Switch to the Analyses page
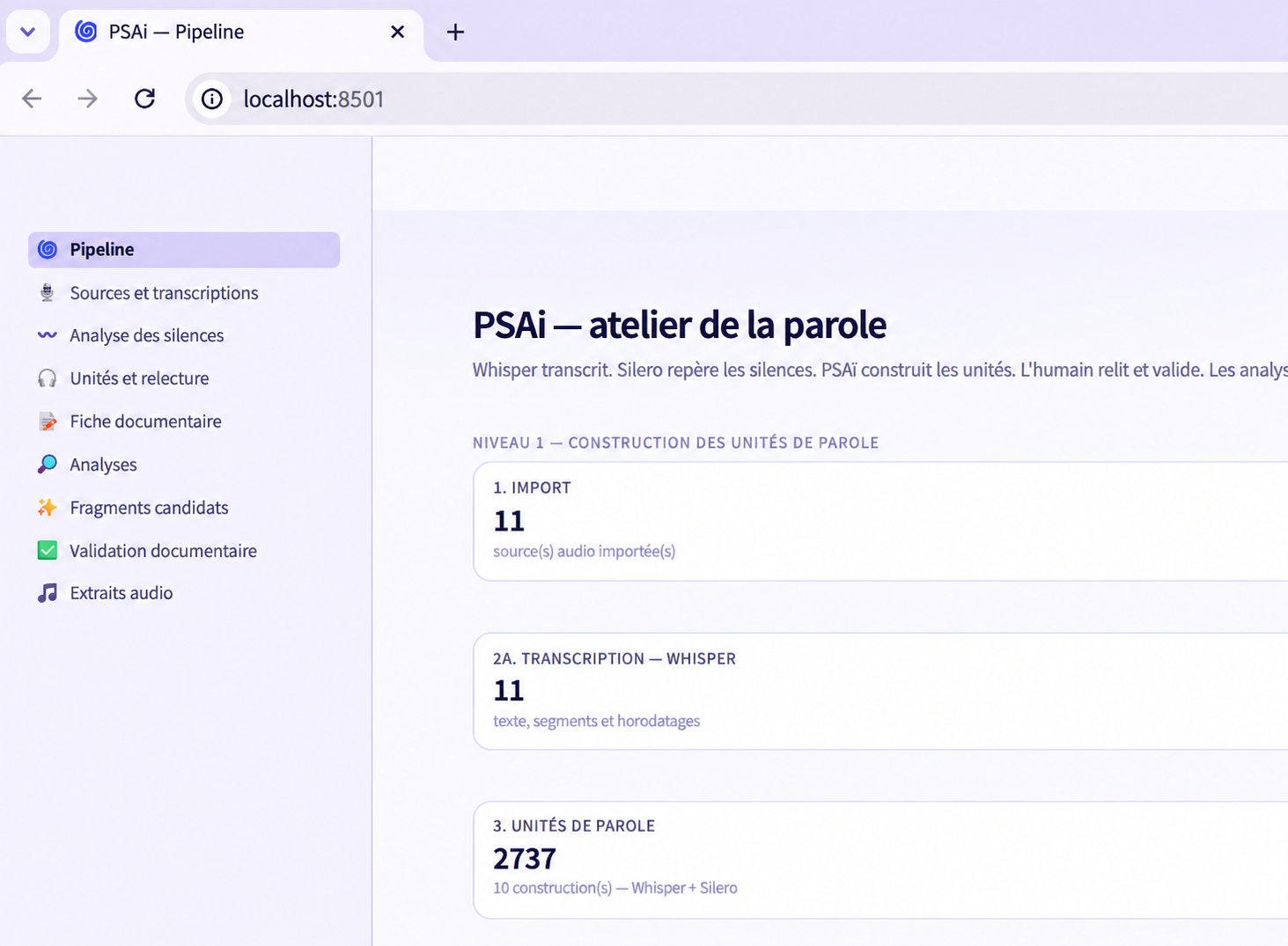This screenshot has width=1288, height=946. click(184, 465)
